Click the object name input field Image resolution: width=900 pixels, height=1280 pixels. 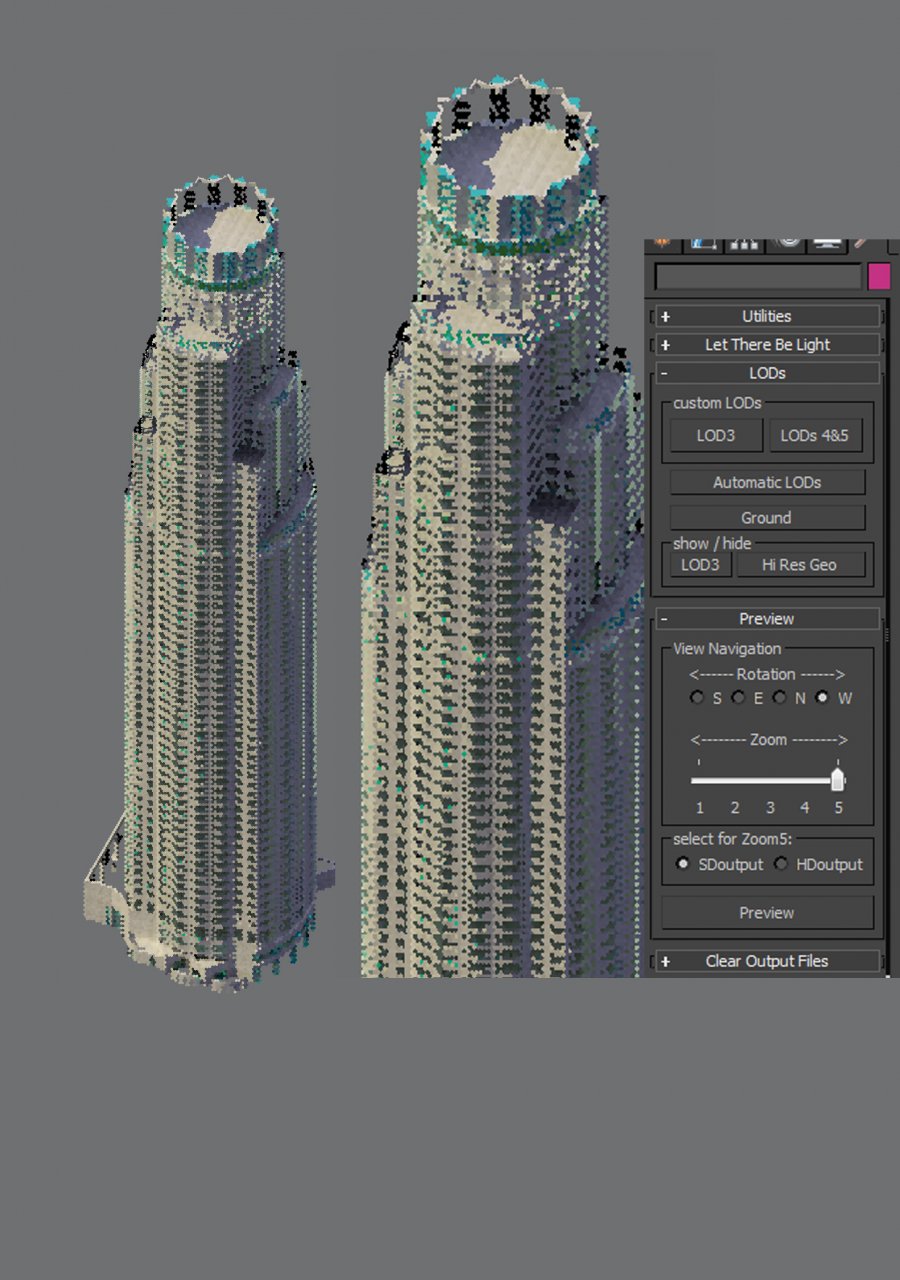[x=758, y=277]
